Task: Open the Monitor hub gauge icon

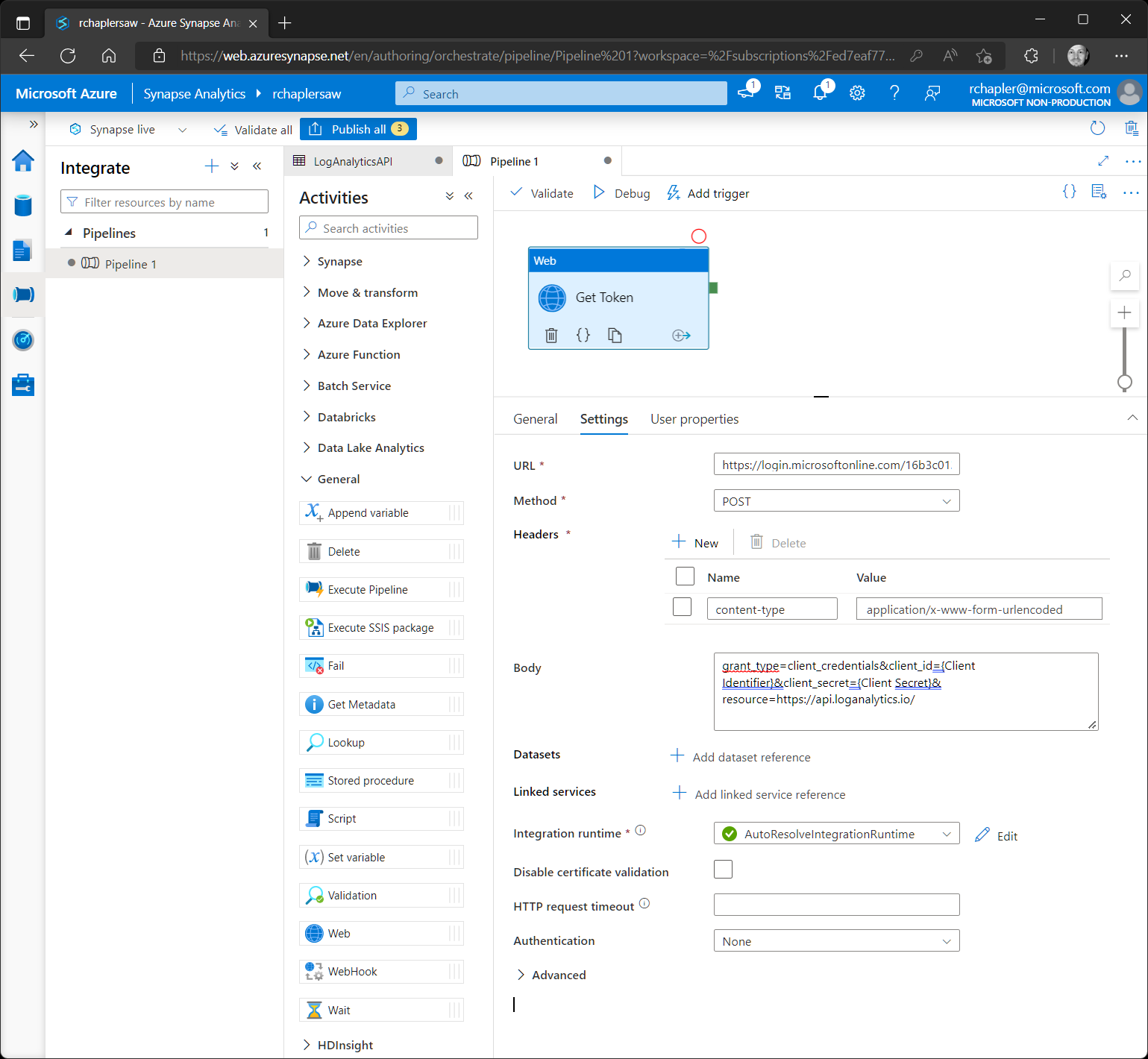Action: click(23, 340)
